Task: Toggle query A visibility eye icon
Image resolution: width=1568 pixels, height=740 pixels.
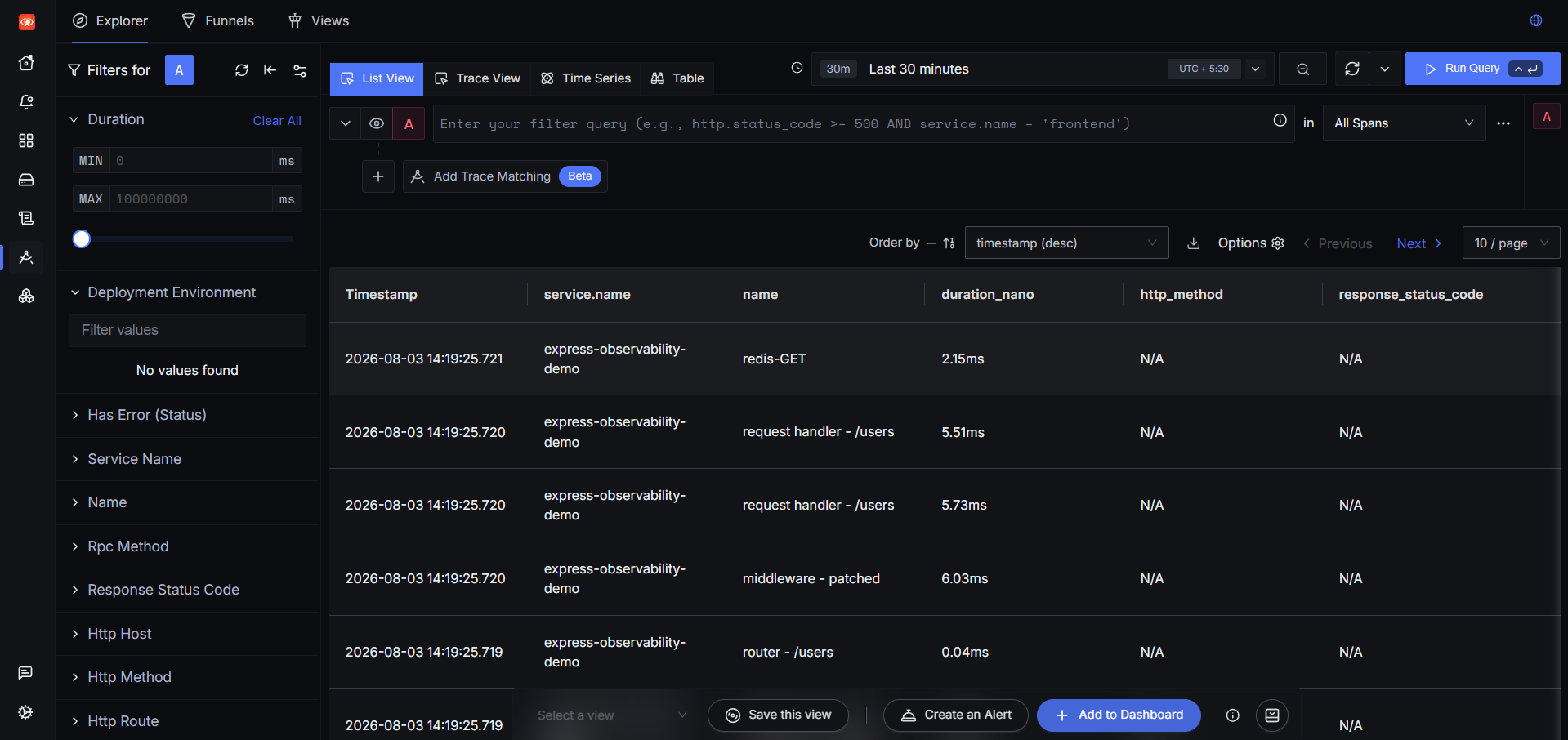Action: tap(377, 123)
